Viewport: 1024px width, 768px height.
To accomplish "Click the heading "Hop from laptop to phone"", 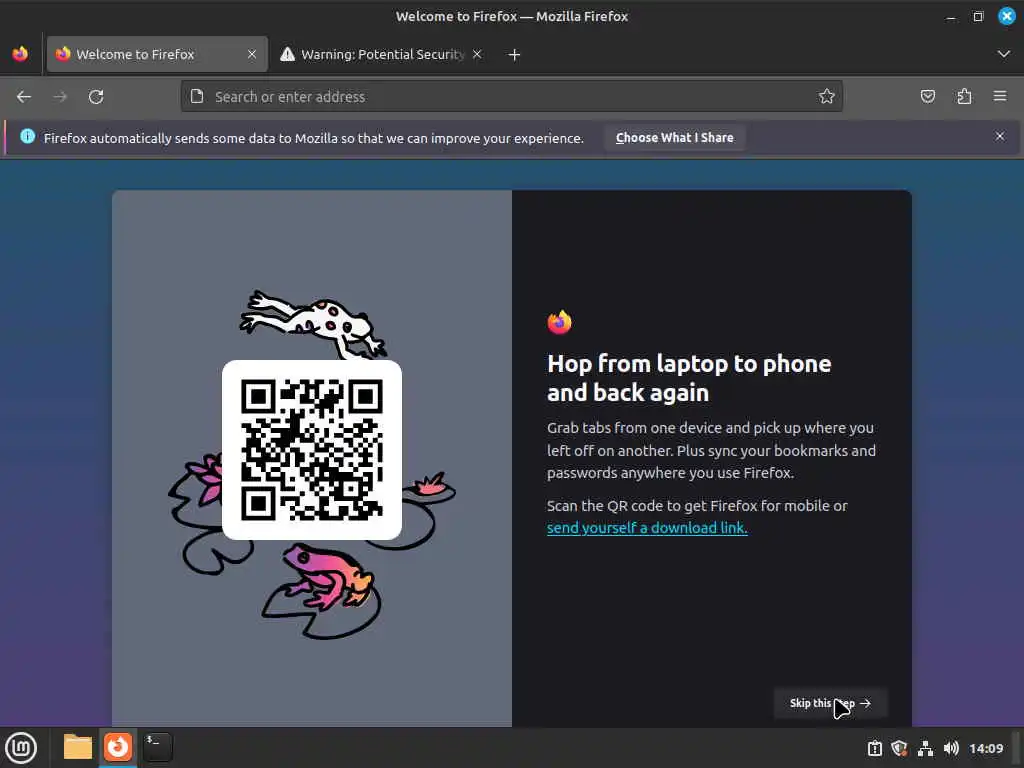I will coord(689,364).
